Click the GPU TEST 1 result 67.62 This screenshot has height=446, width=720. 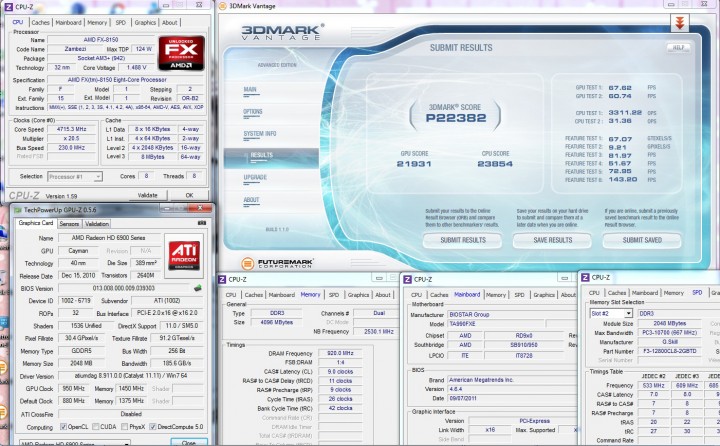[620, 88]
